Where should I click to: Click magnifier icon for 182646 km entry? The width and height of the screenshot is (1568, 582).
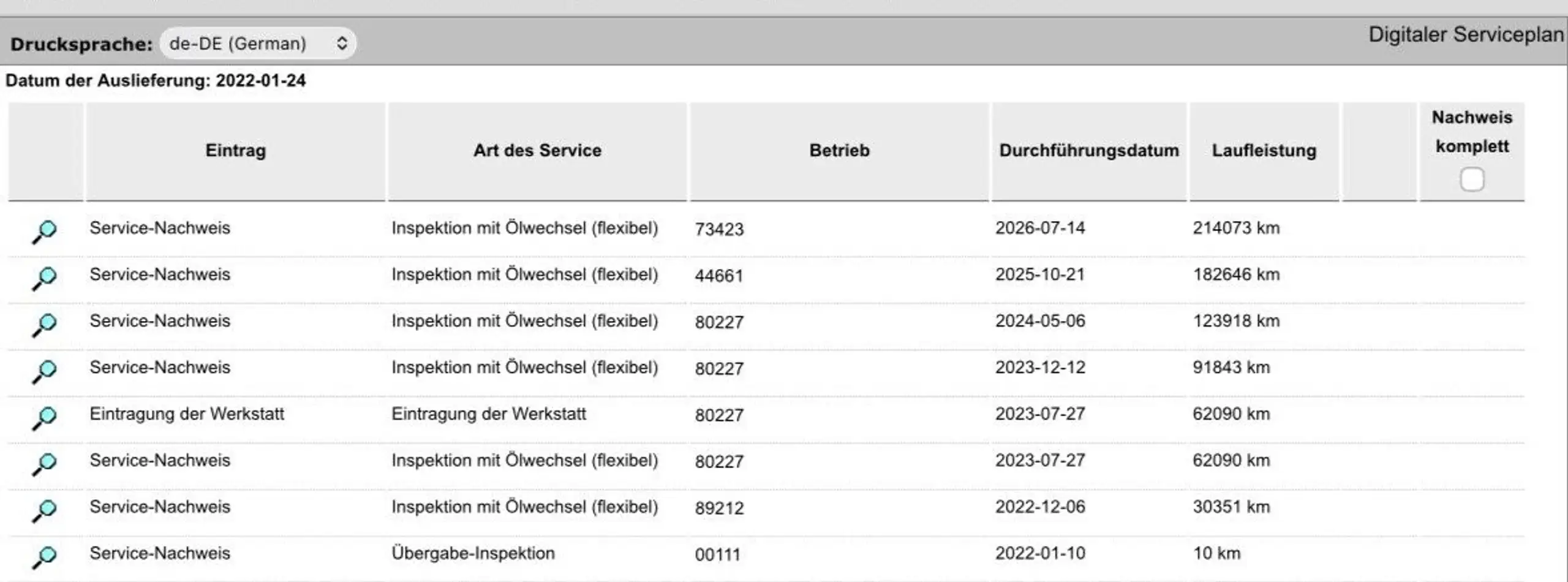[x=44, y=279]
